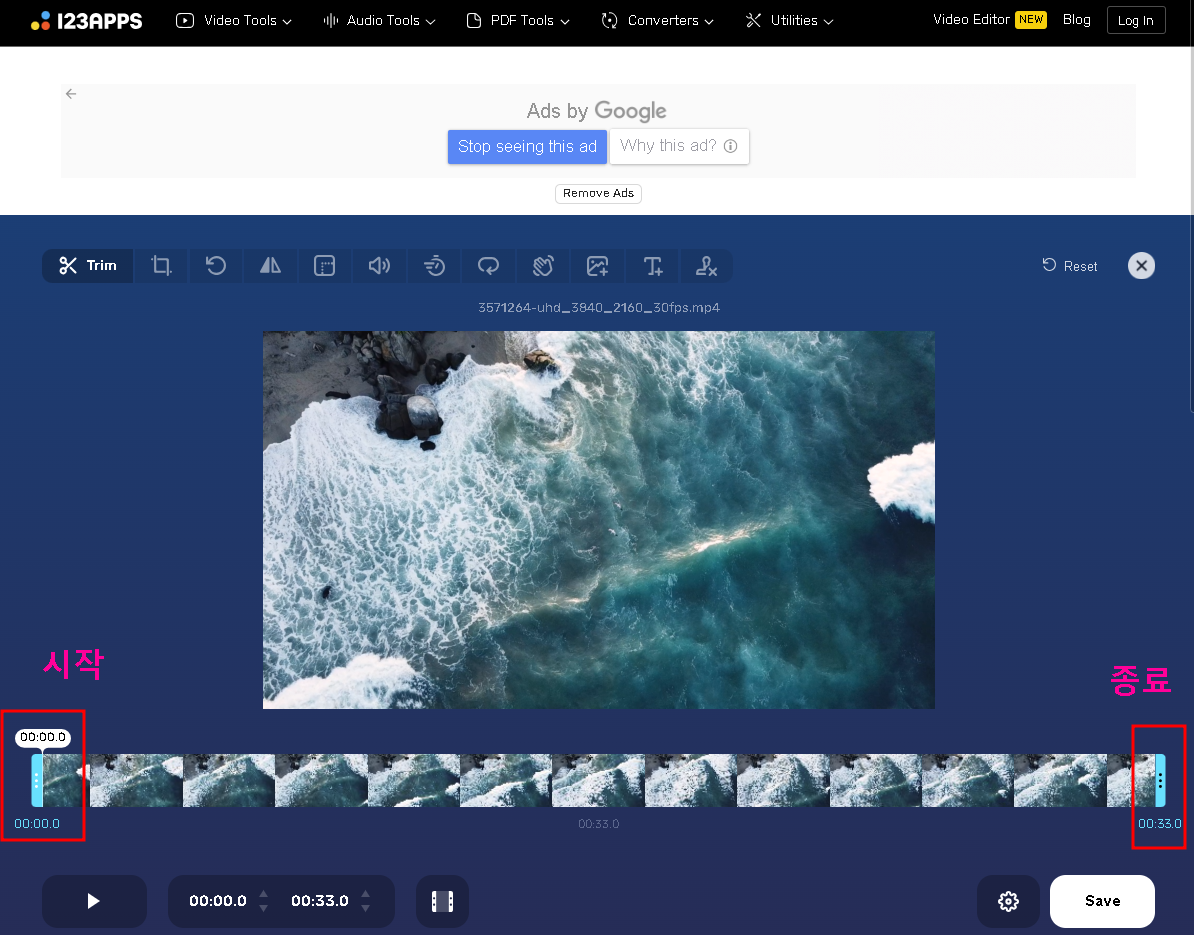Click the file name 3571264-uhd_3840_2160_30fps.mp4
This screenshot has height=935, width=1194.
(x=599, y=308)
